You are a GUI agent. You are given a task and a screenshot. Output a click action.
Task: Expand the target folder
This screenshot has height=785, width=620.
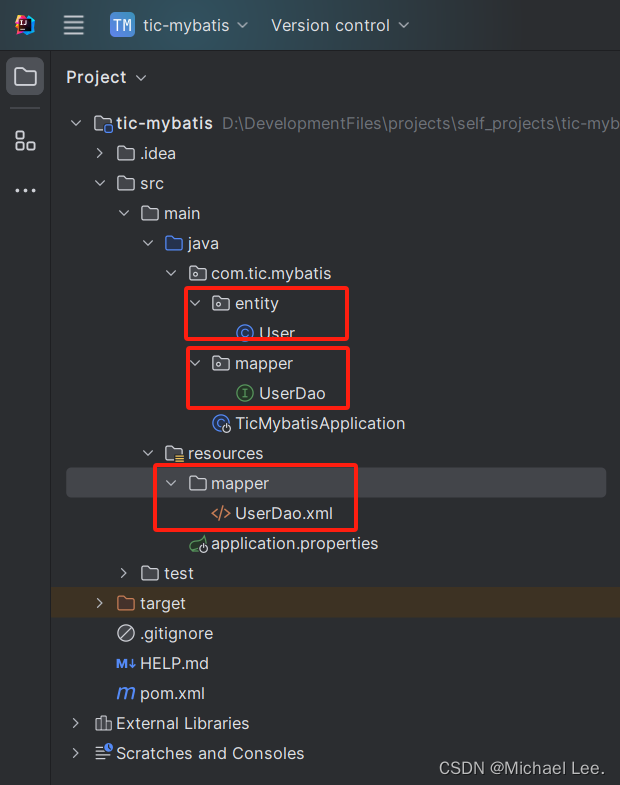(100, 603)
